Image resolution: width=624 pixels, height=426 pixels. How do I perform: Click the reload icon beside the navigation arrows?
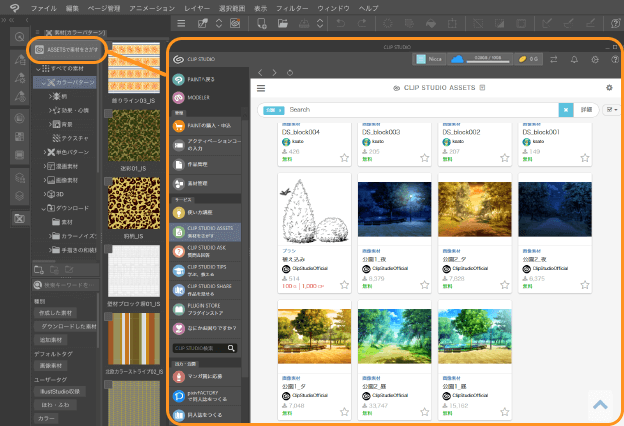click(290, 72)
